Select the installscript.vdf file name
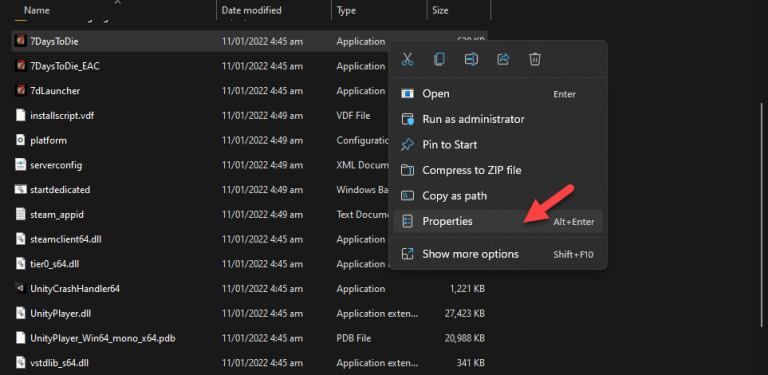768x375 pixels. (62, 116)
